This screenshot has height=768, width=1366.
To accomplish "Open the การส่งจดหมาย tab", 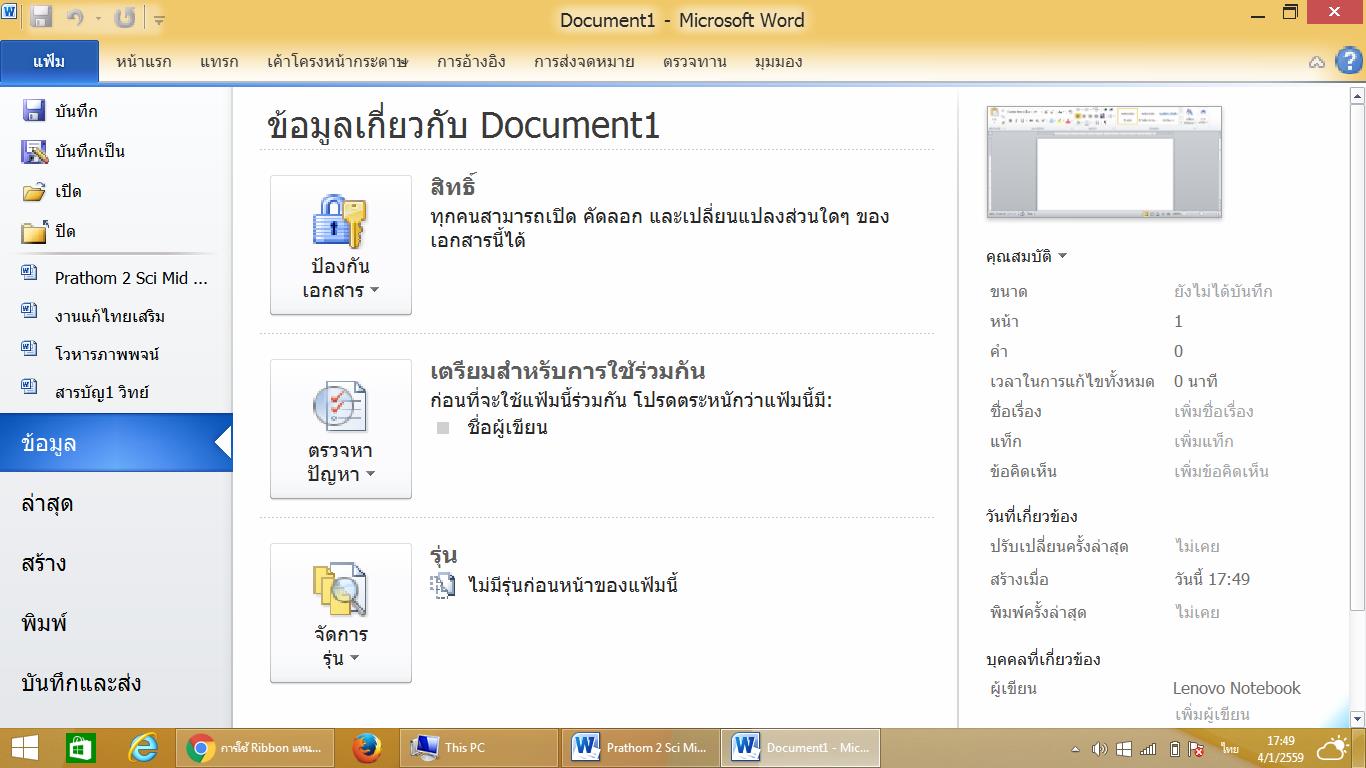I will (x=584, y=61).
